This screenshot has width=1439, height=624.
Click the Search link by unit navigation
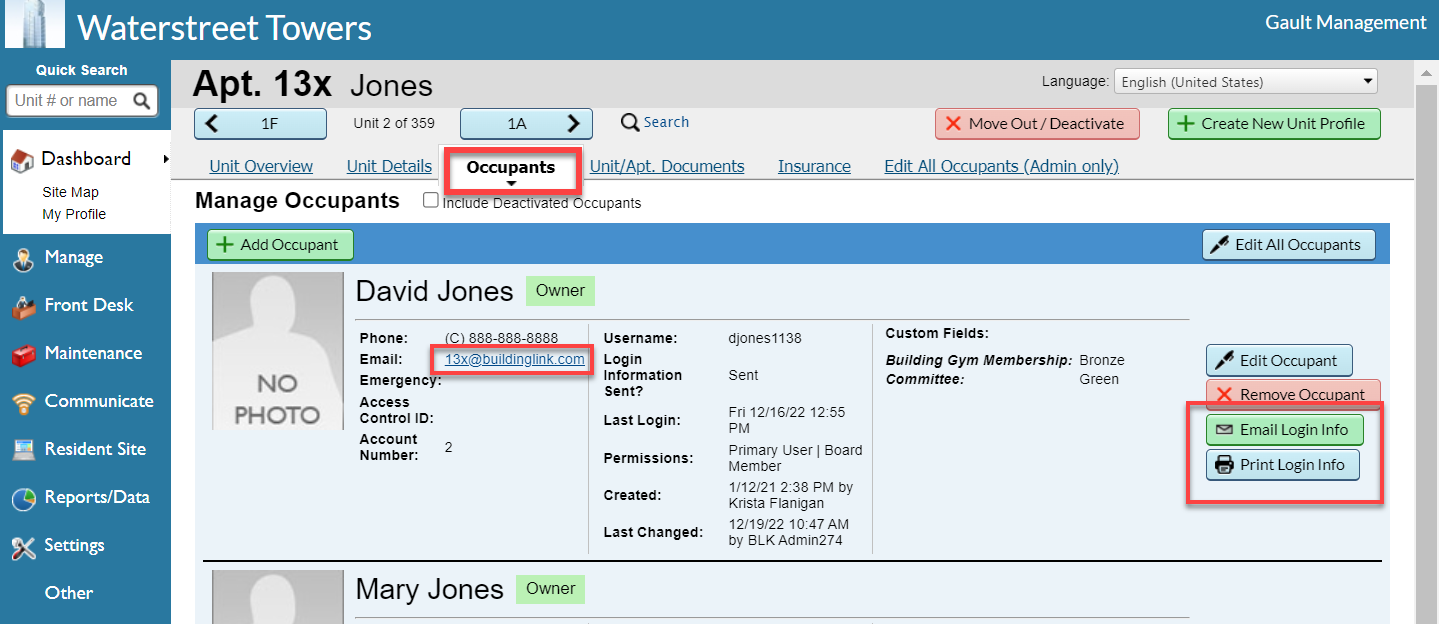tap(666, 122)
